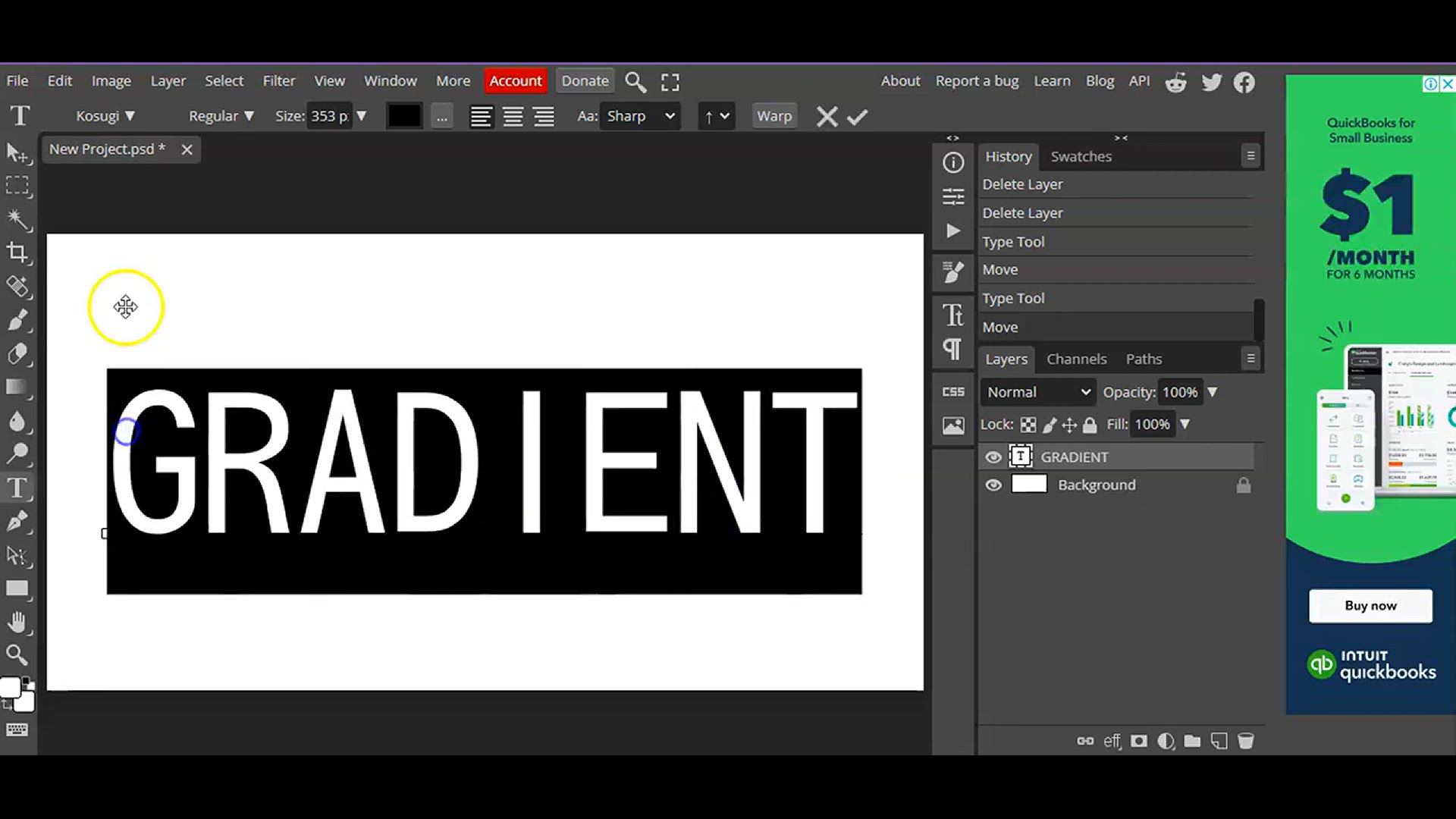The height and width of the screenshot is (819, 1456).
Task: Open the Brush settings panel icon
Action: (x=953, y=271)
